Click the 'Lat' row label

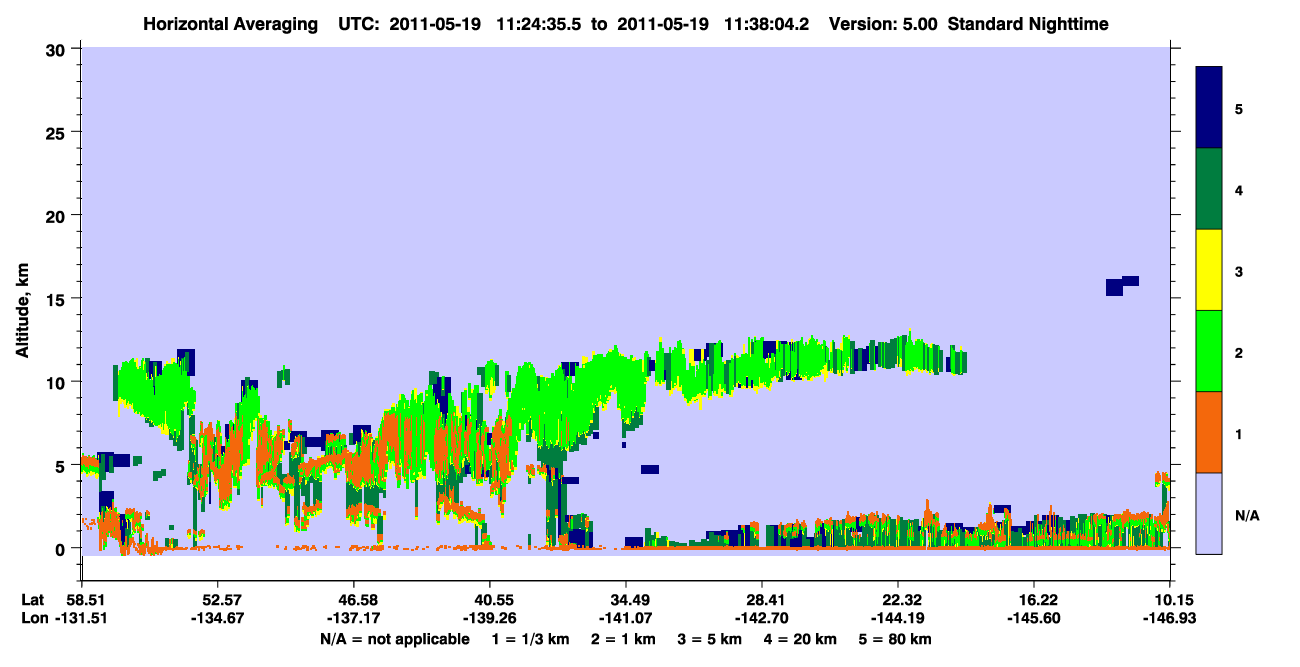pos(34,600)
